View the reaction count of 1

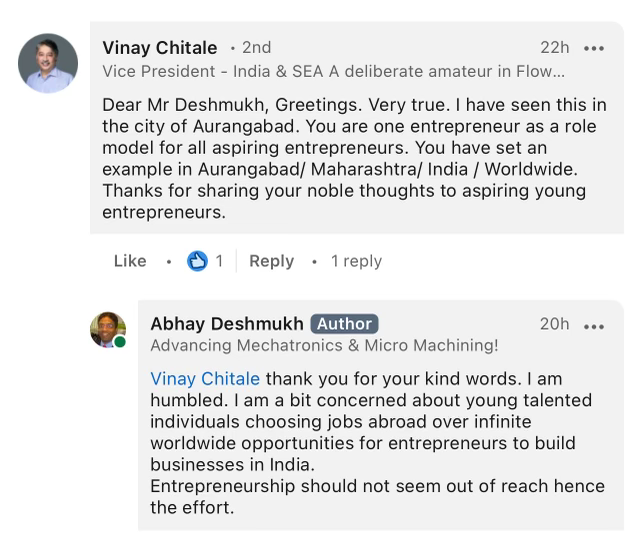219,261
